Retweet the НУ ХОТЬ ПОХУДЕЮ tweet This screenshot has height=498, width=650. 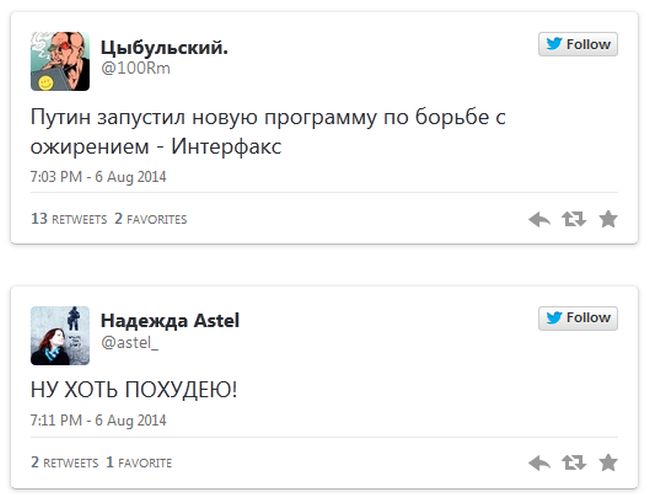[x=573, y=463]
